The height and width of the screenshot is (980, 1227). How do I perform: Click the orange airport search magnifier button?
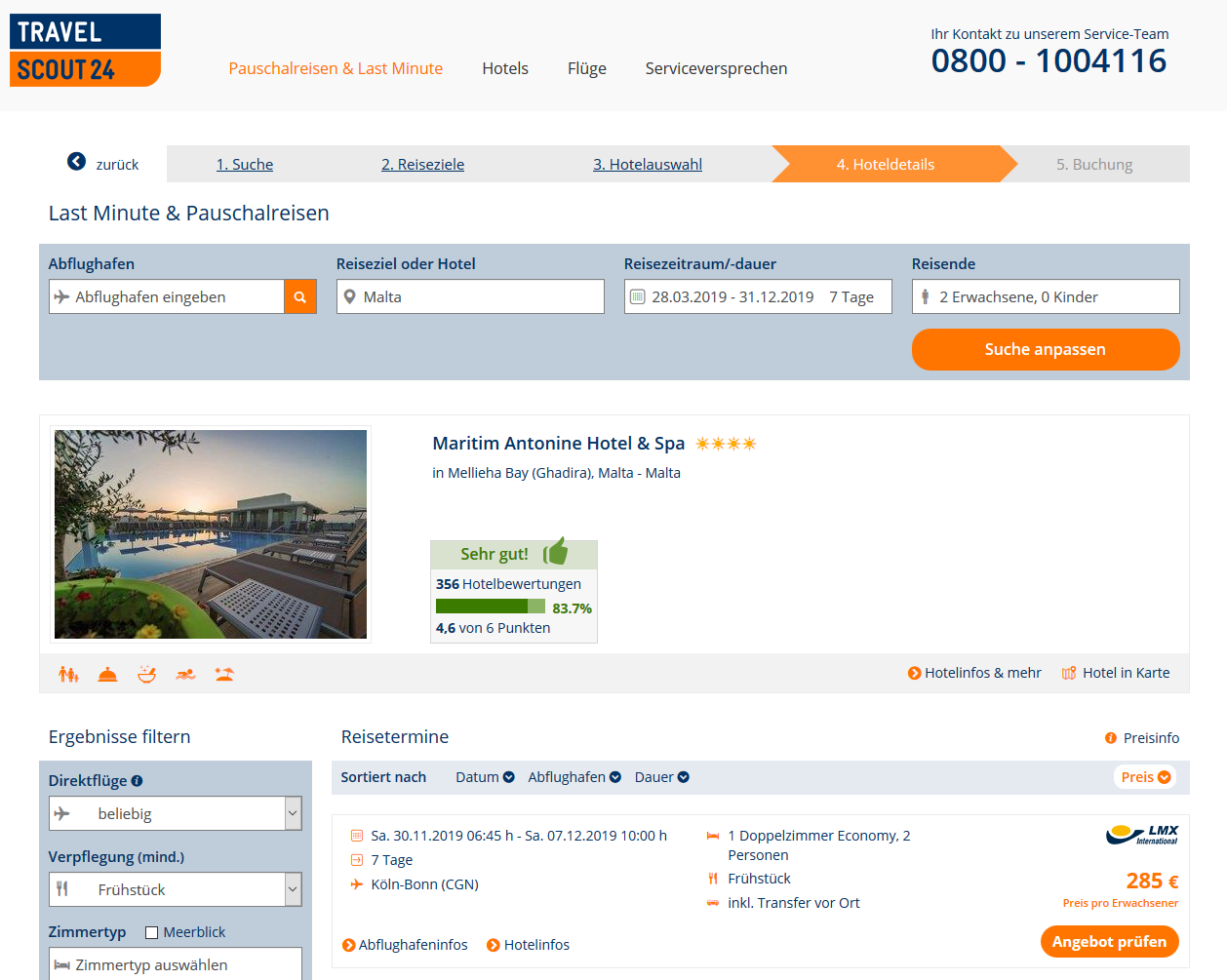point(300,296)
